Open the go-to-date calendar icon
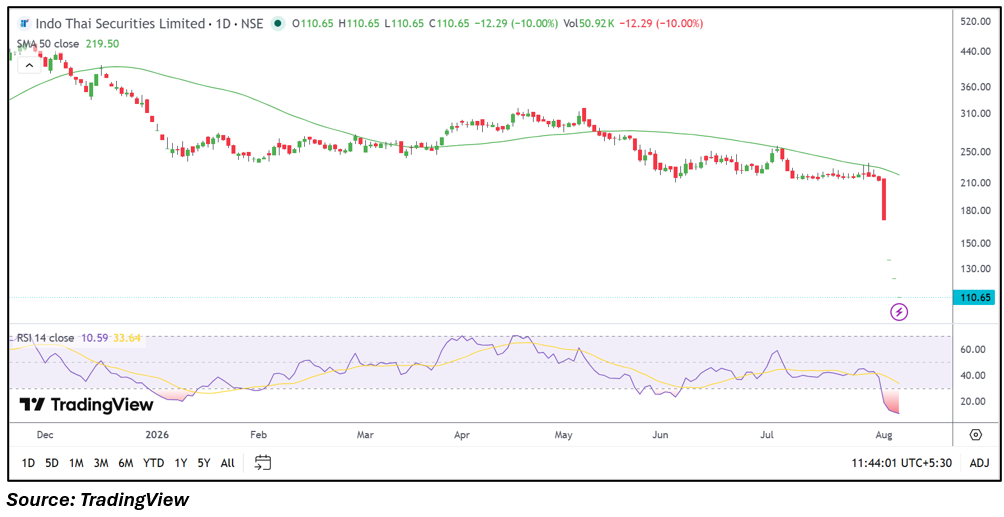The image size is (1004, 517). pyautogui.click(x=263, y=463)
